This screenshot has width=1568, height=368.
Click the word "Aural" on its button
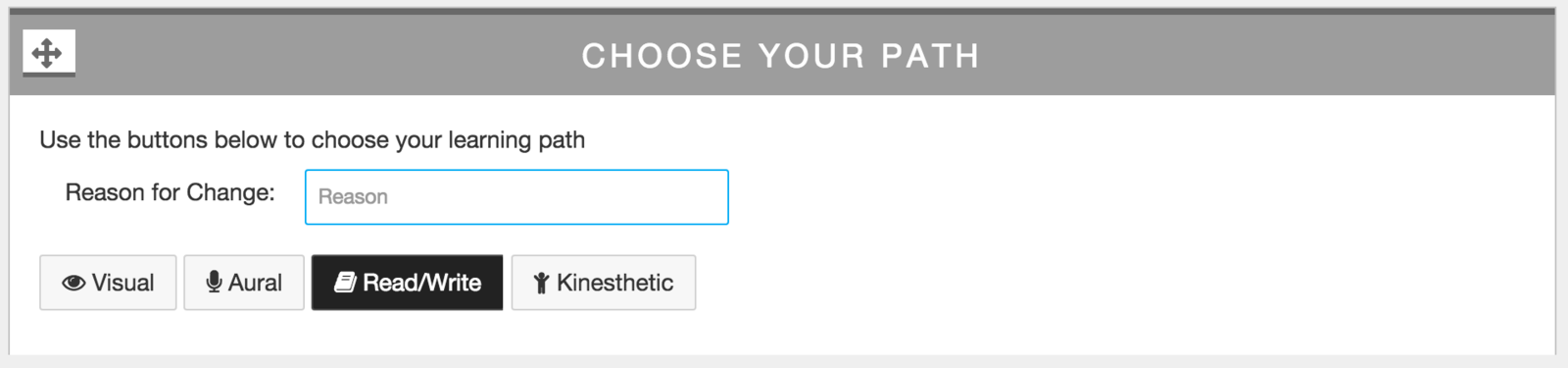click(x=255, y=283)
